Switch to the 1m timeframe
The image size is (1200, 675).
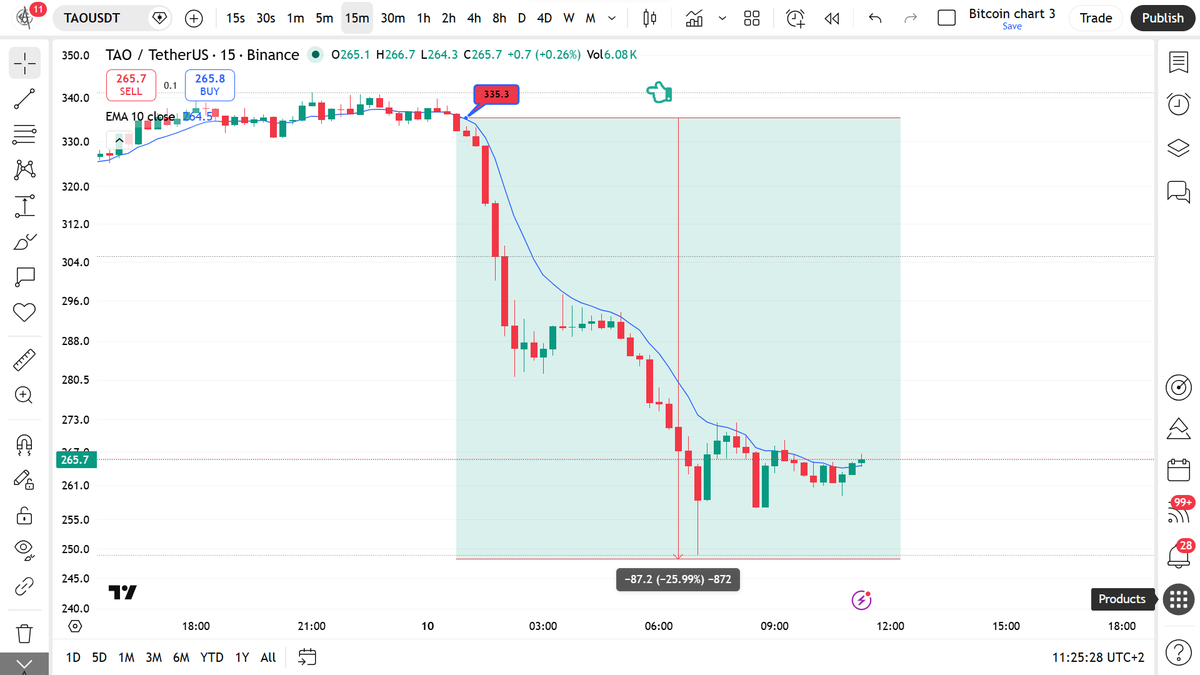coord(296,18)
